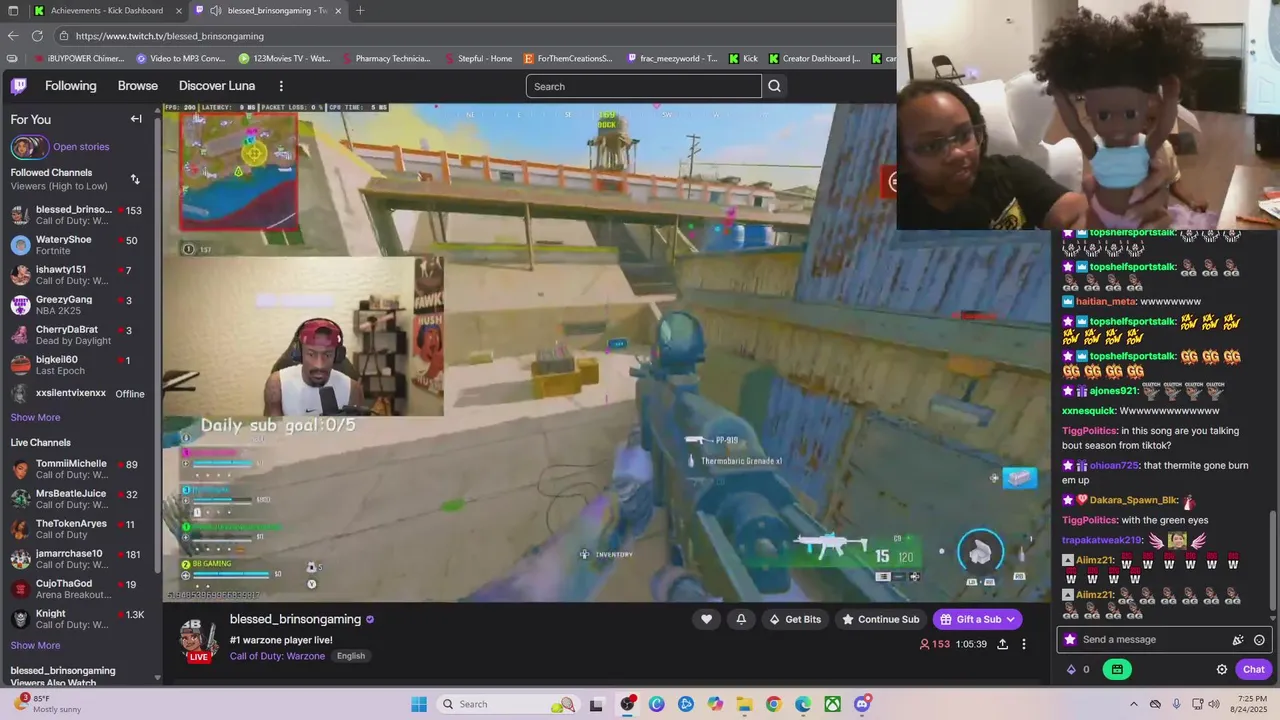The image size is (1280, 720).
Task: Open stream options three-dot menu
Action: [x=1024, y=644]
